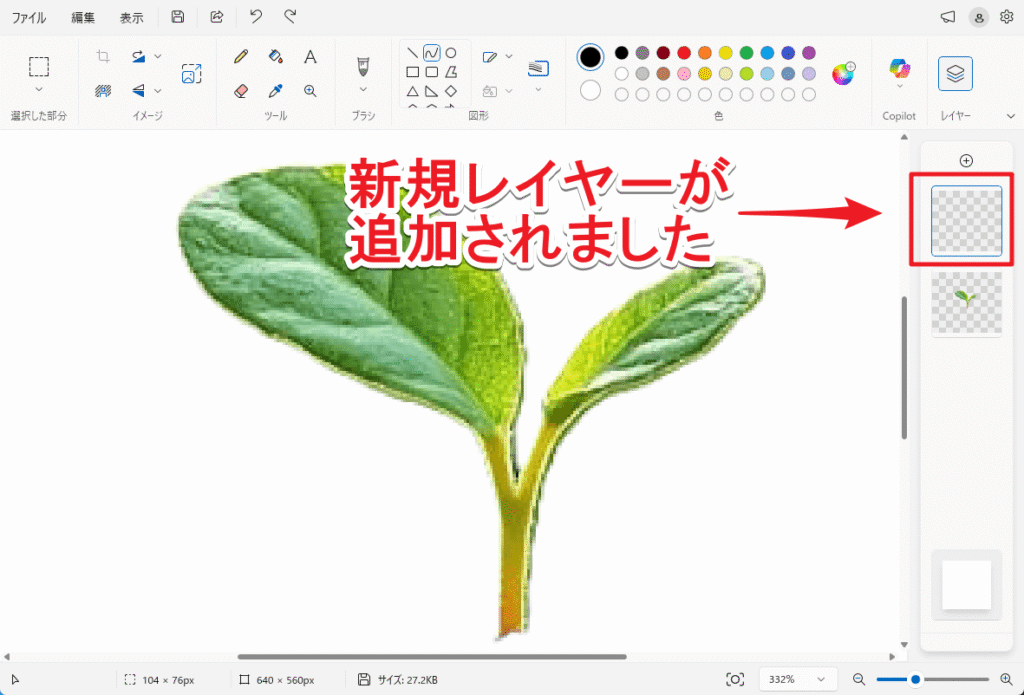Collapse the ribbon with the chevron

1012,116
